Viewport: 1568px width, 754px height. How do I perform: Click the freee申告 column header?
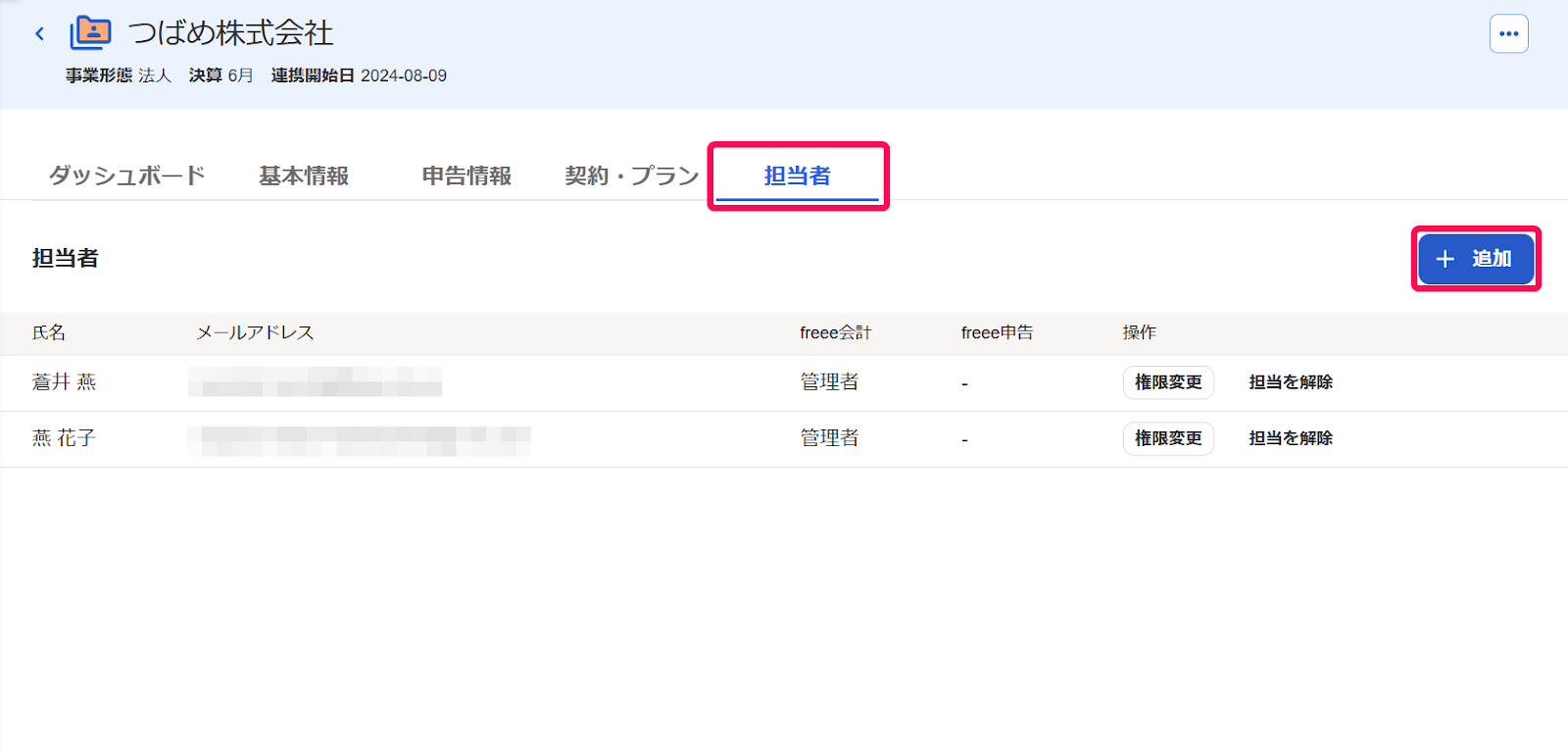[x=997, y=332]
